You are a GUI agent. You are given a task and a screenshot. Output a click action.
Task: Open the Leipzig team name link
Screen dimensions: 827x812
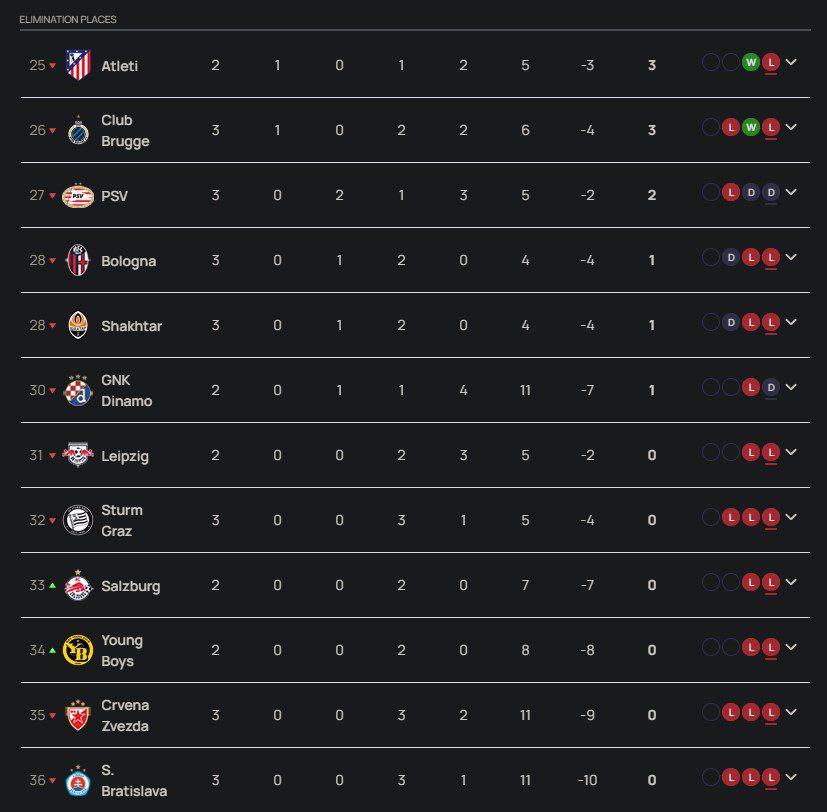pyautogui.click(x=127, y=456)
